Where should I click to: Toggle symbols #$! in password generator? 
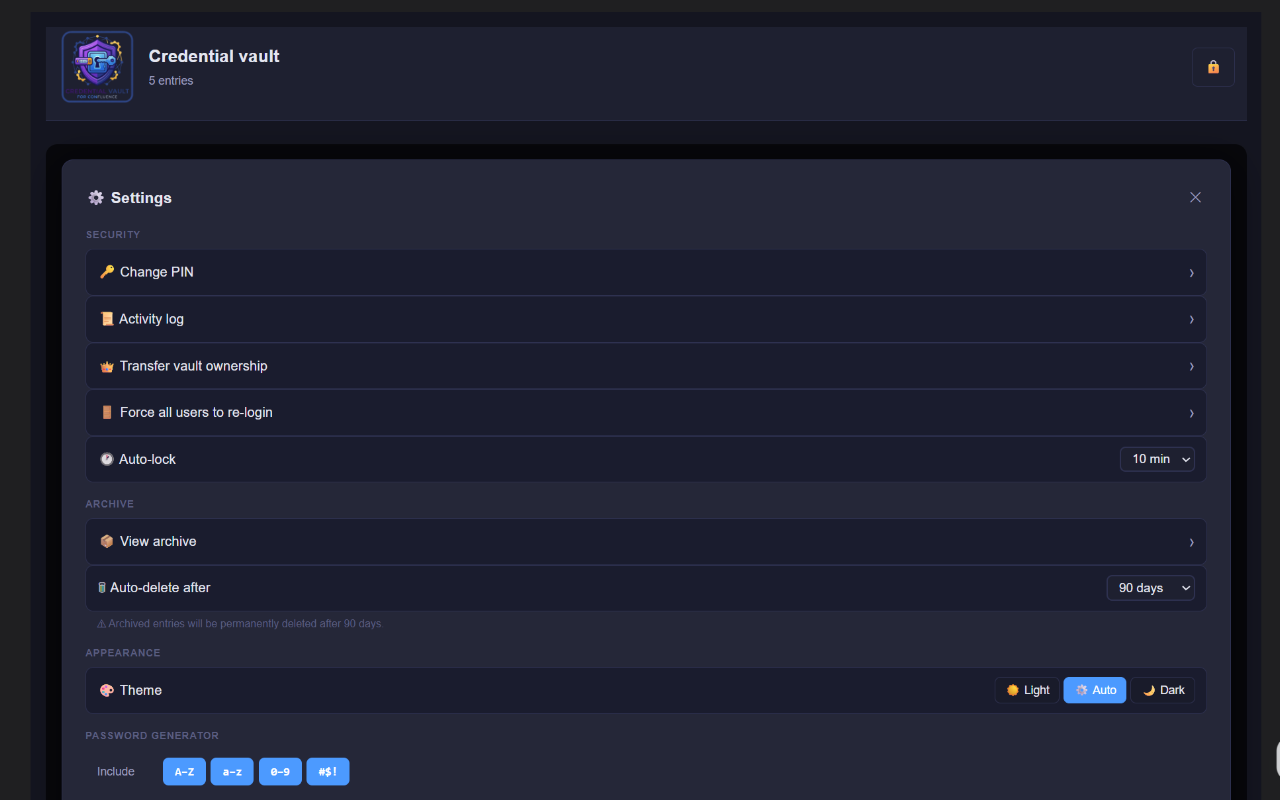coord(328,771)
